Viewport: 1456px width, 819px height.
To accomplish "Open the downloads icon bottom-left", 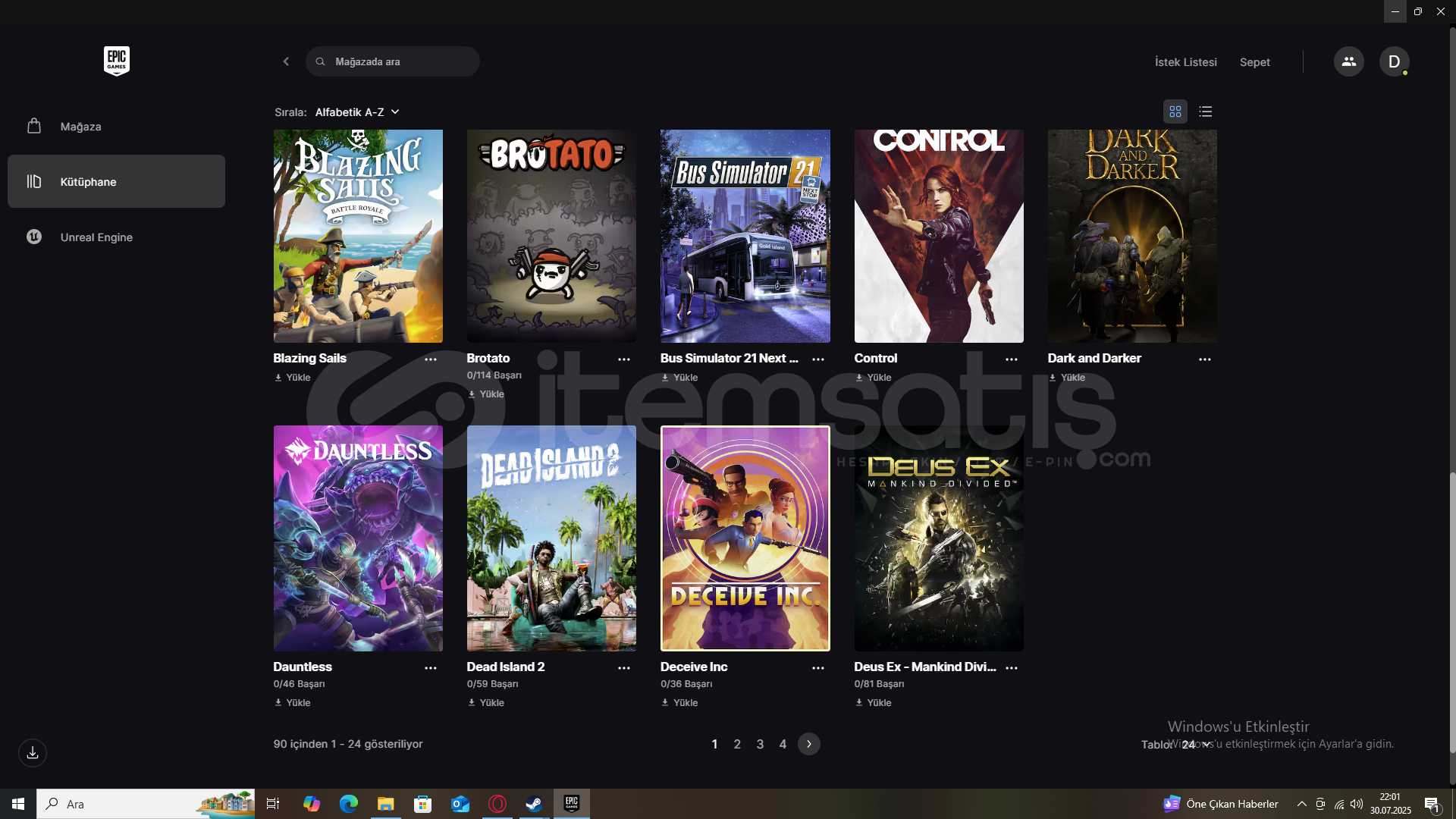I will pyautogui.click(x=33, y=753).
